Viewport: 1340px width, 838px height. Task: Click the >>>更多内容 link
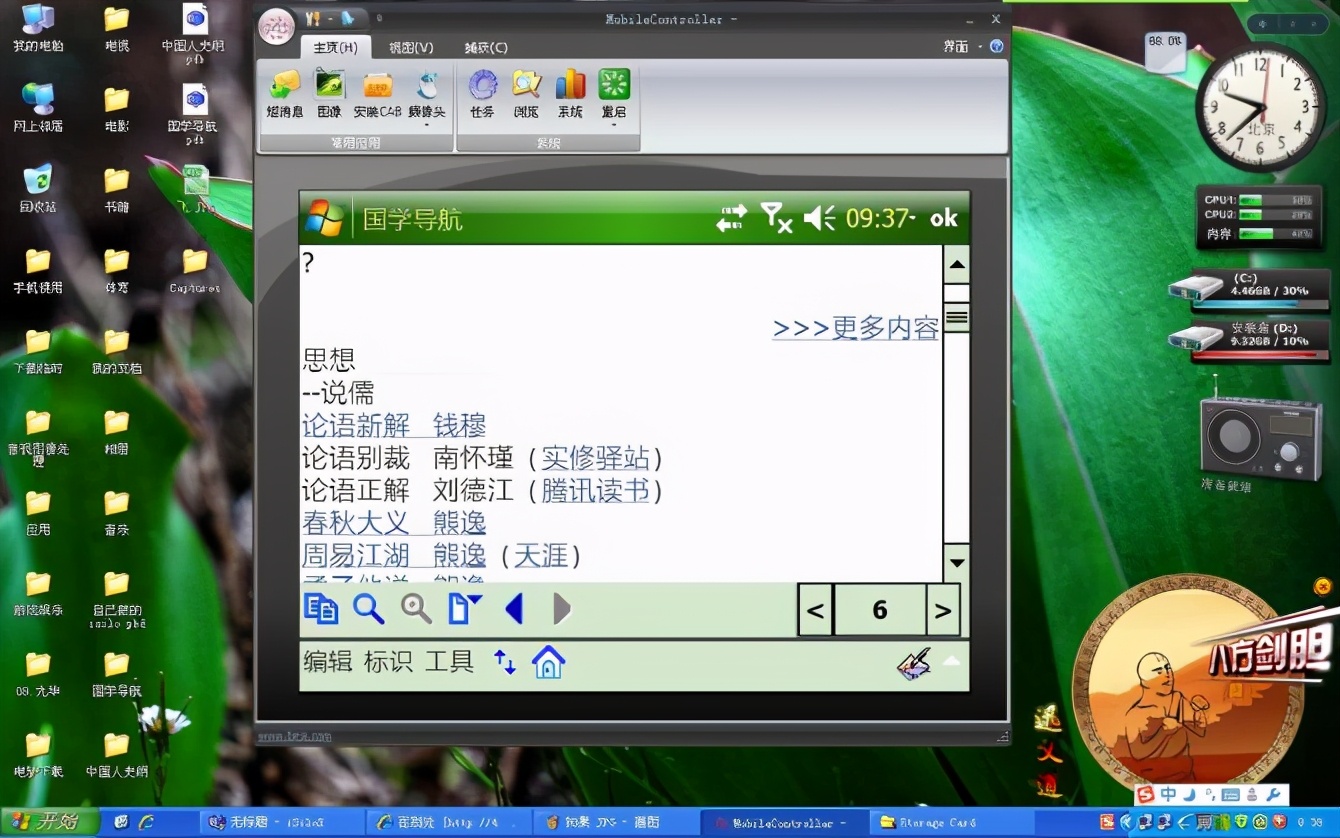pyautogui.click(x=855, y=328)
